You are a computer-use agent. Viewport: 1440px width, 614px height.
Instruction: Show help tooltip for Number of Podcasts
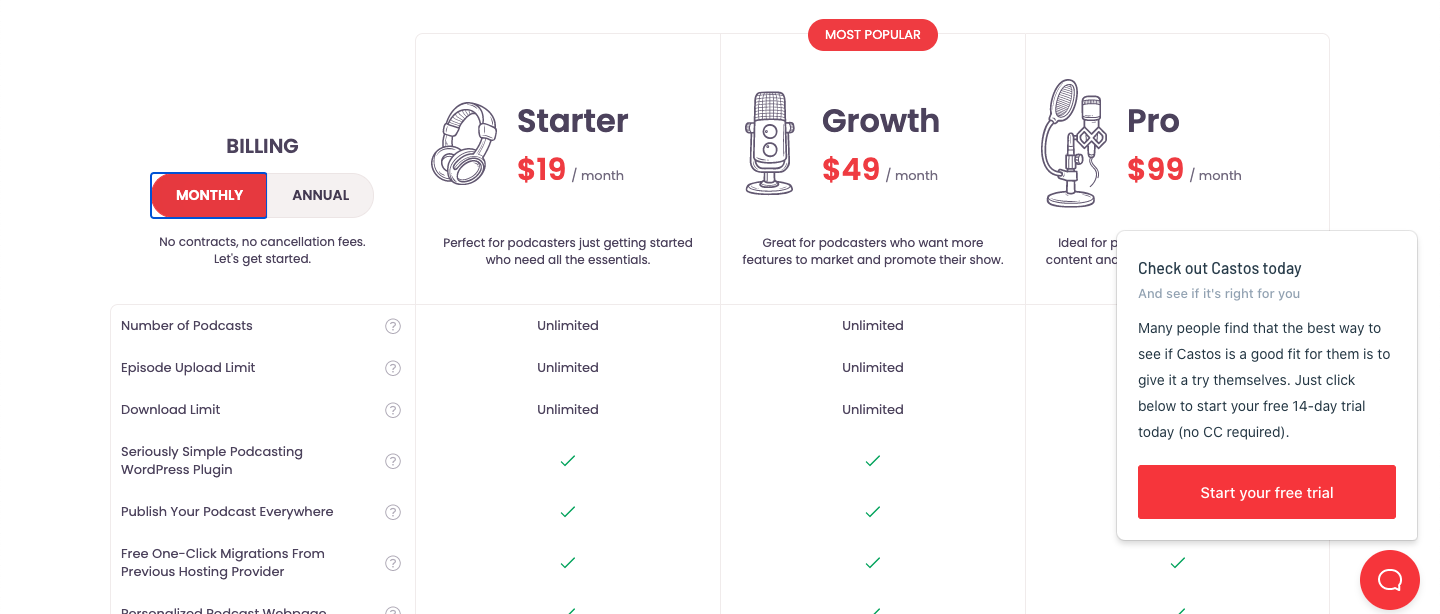(x=393, y=326)
